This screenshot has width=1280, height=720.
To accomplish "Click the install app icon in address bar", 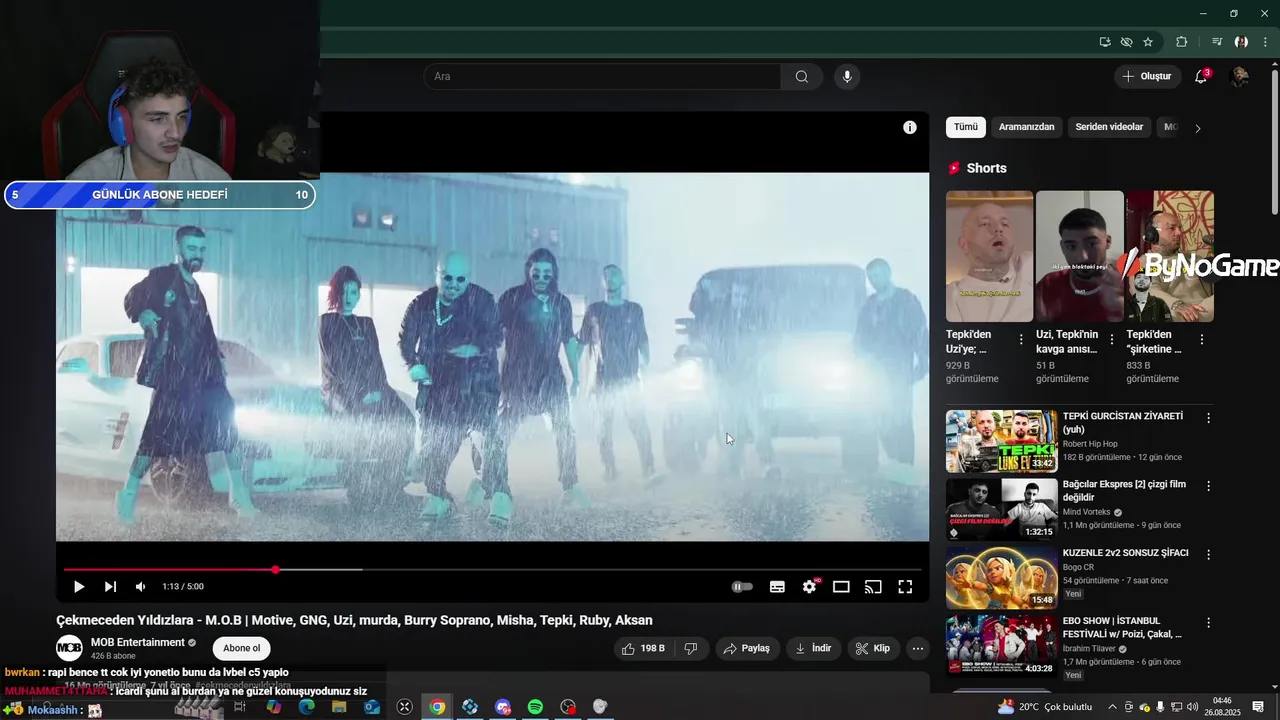I will pyautogui.click(x=1105, y=42).
